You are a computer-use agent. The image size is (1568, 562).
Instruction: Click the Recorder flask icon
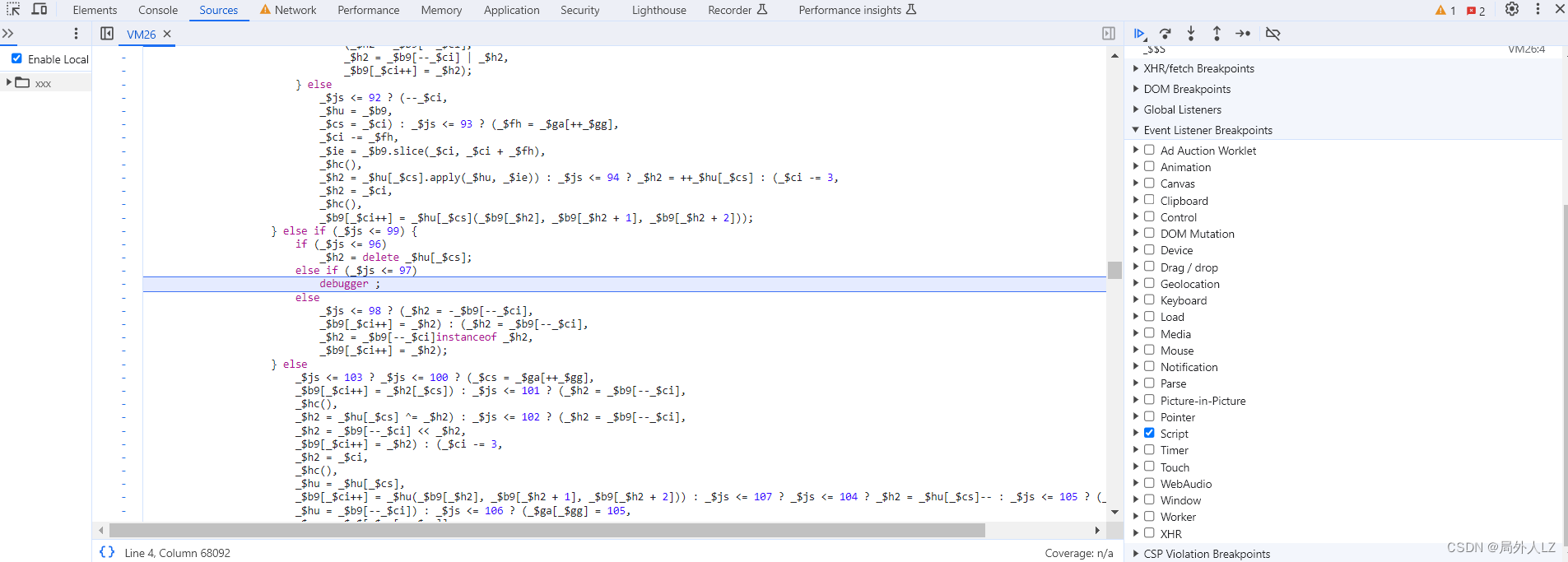[762, 9]
